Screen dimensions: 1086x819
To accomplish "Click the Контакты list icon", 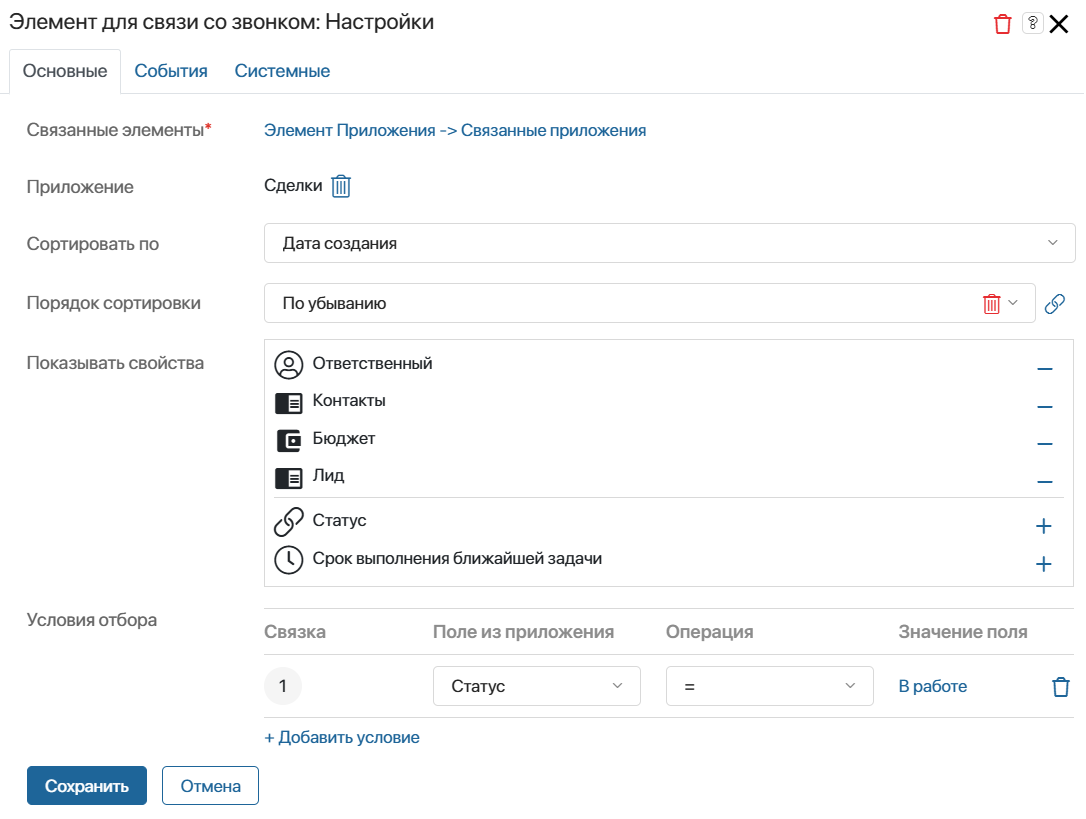I will pos(289,403).
